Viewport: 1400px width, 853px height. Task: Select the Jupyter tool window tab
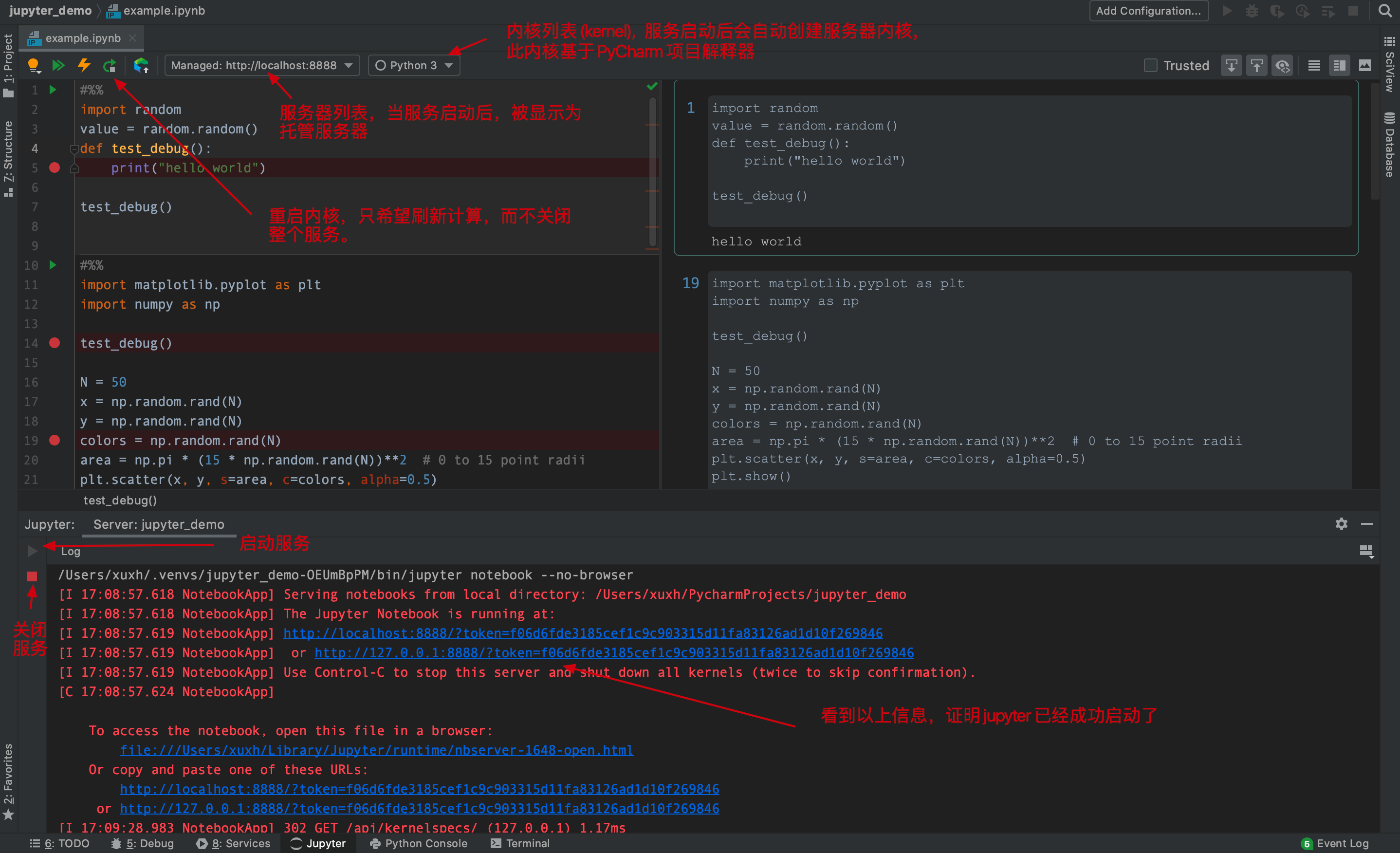318,843
